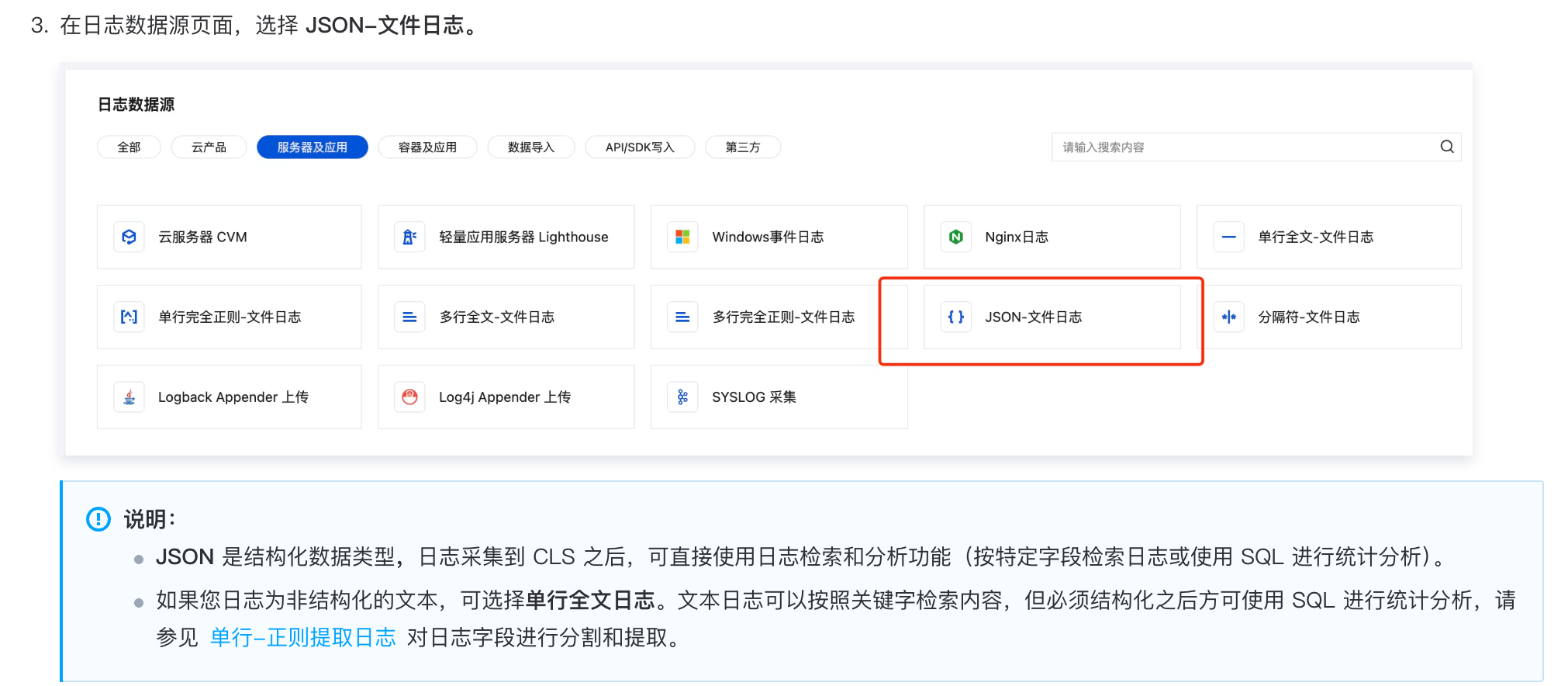Choose the 多行完全正则-文件日志 card

coord(779,317)
